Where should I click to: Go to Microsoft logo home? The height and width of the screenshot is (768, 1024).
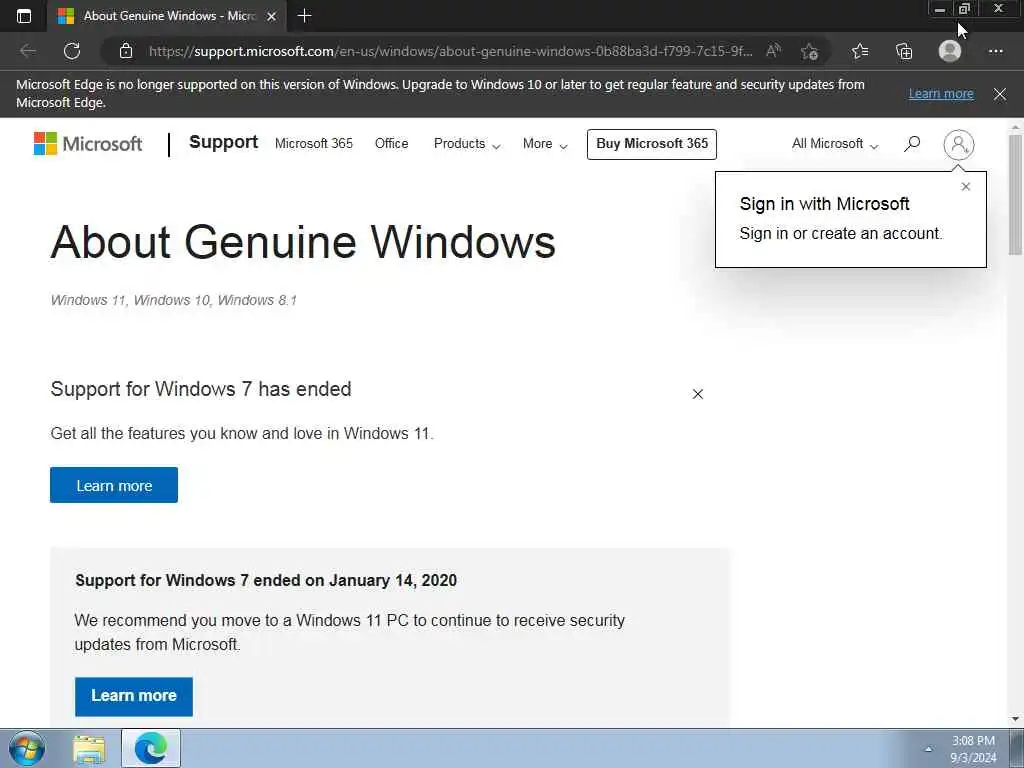pos(88,144)
